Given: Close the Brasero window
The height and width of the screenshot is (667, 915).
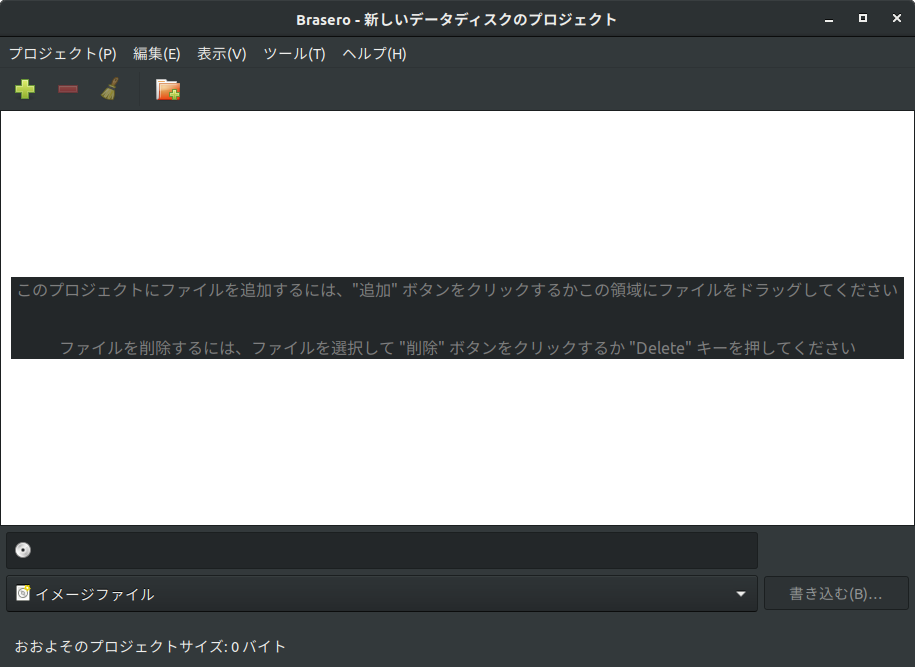Looking at the screenshot, I should click(897, 19).
